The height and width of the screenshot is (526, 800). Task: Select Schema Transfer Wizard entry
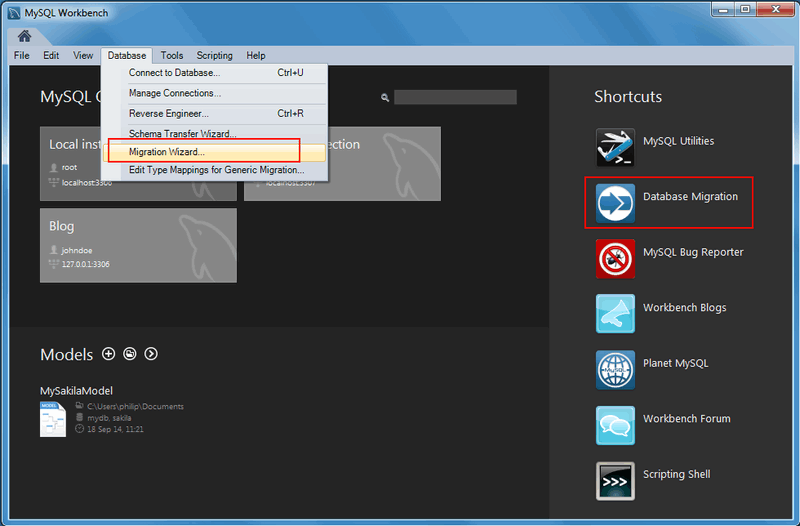tap(214, 134)
